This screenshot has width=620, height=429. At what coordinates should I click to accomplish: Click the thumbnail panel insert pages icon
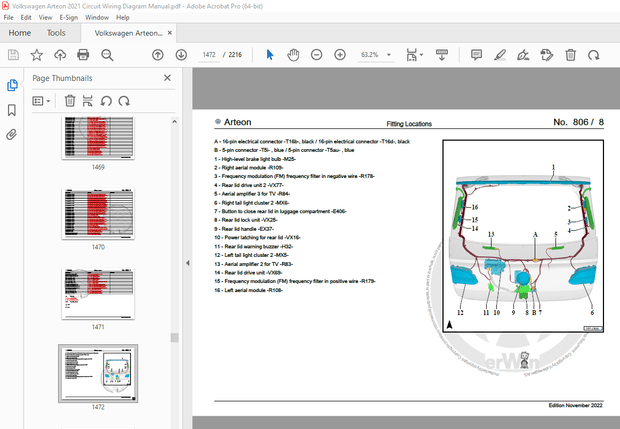(x=87, y=101)
